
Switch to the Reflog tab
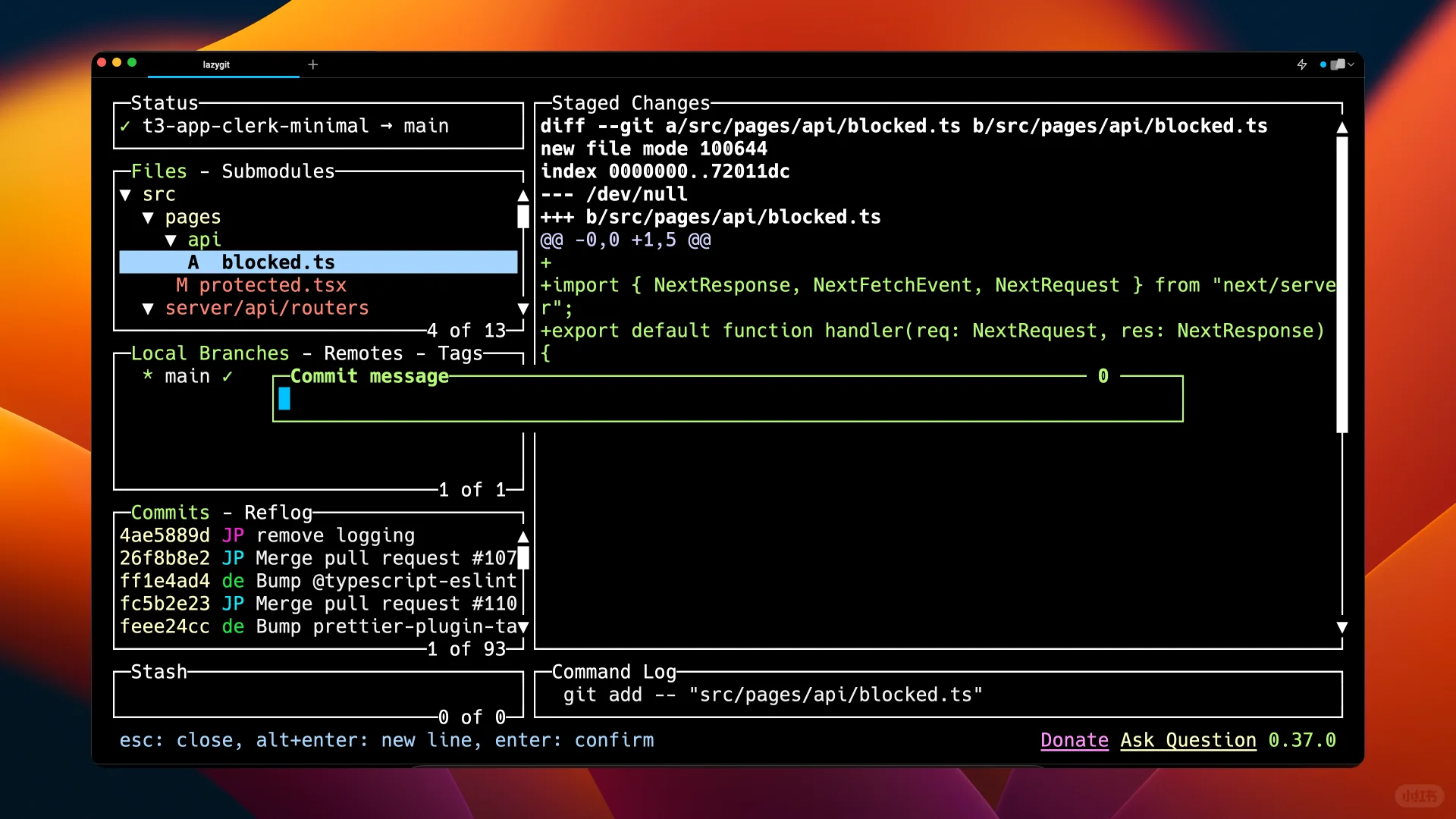278,513
